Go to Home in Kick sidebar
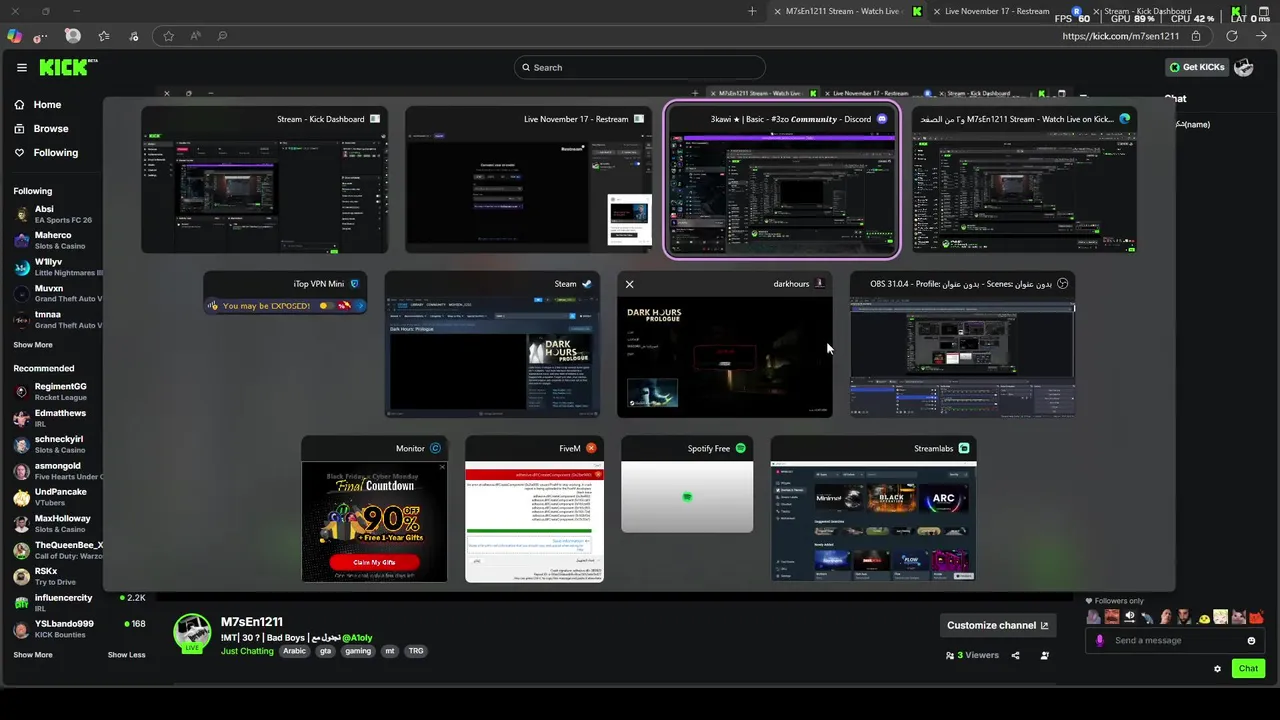Viewport: 1280px width, 720px height. [38, 105]
